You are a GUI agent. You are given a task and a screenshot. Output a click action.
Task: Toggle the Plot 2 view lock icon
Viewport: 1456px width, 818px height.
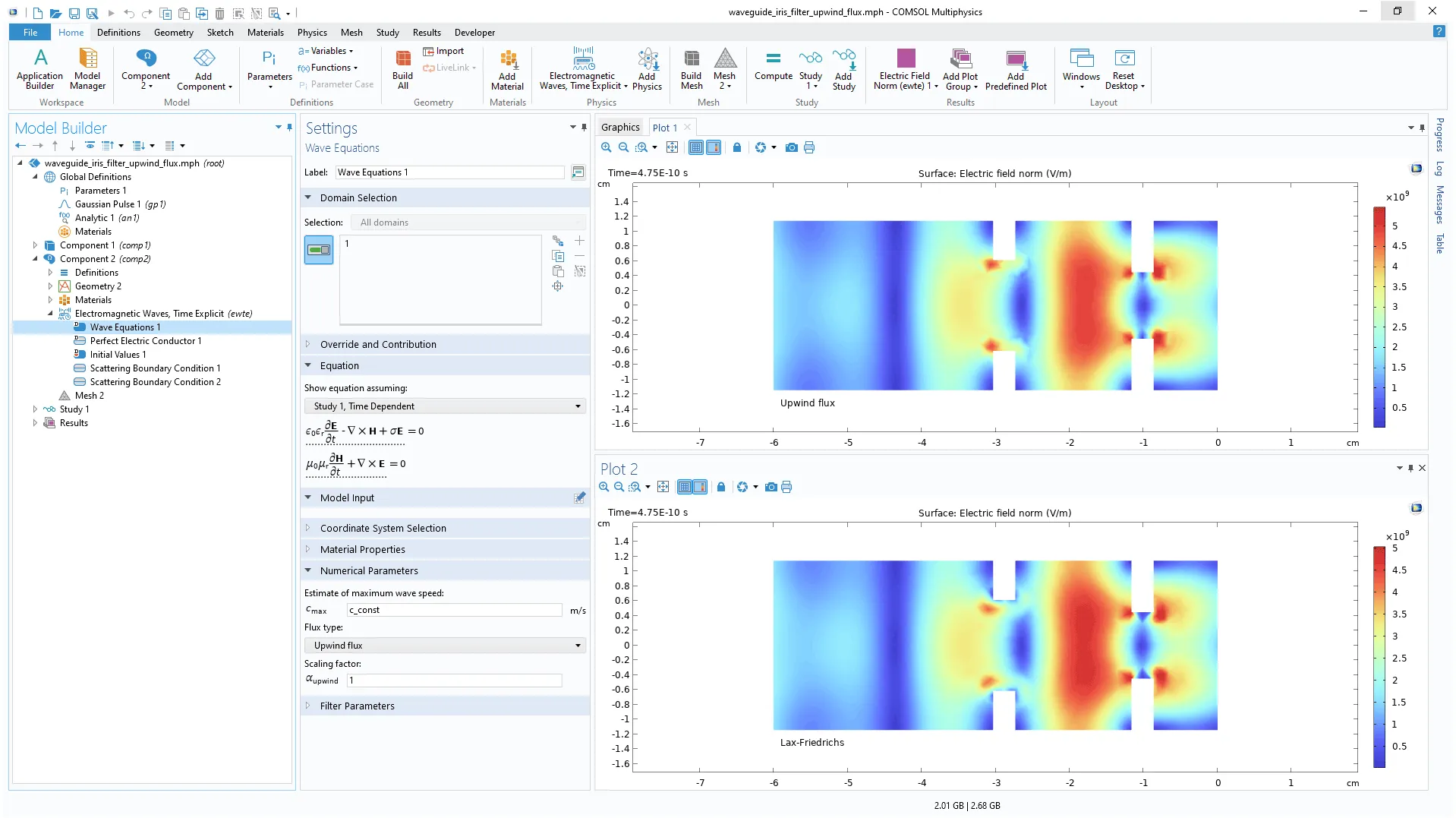click(720, 487)
